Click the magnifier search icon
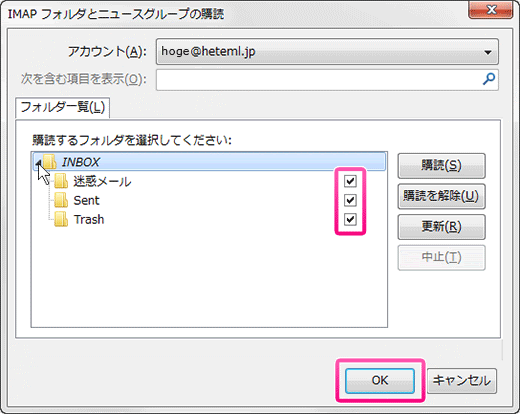The height and width of the screenshot is (414, 520). pos(489,79)
